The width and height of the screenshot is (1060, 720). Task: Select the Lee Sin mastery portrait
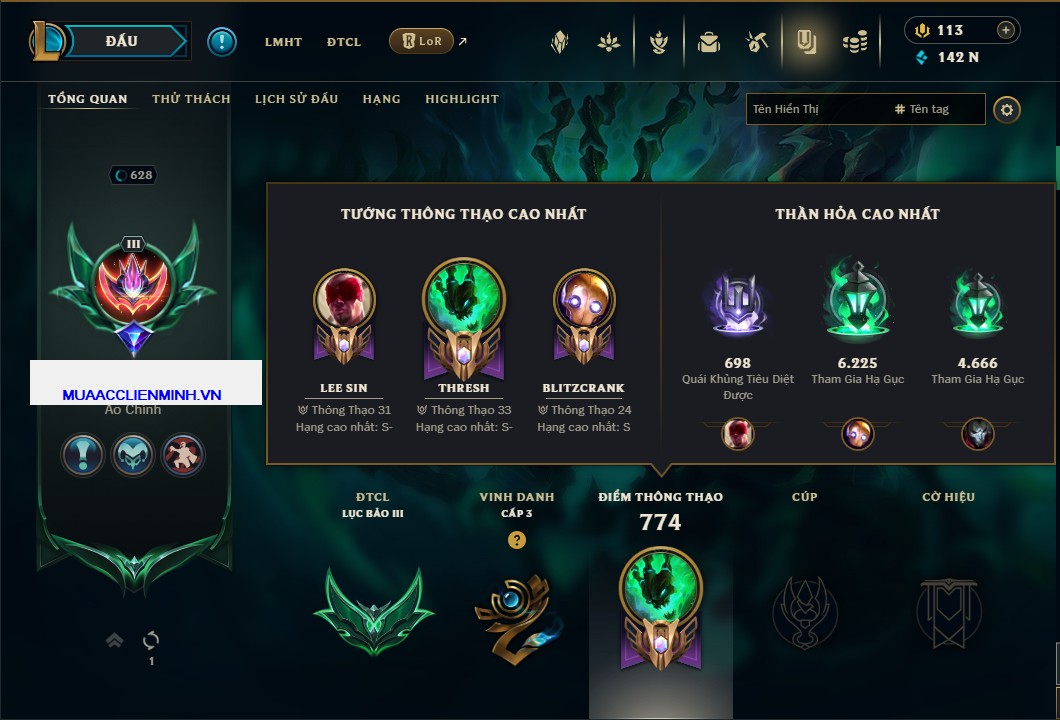tap(344, 316)
